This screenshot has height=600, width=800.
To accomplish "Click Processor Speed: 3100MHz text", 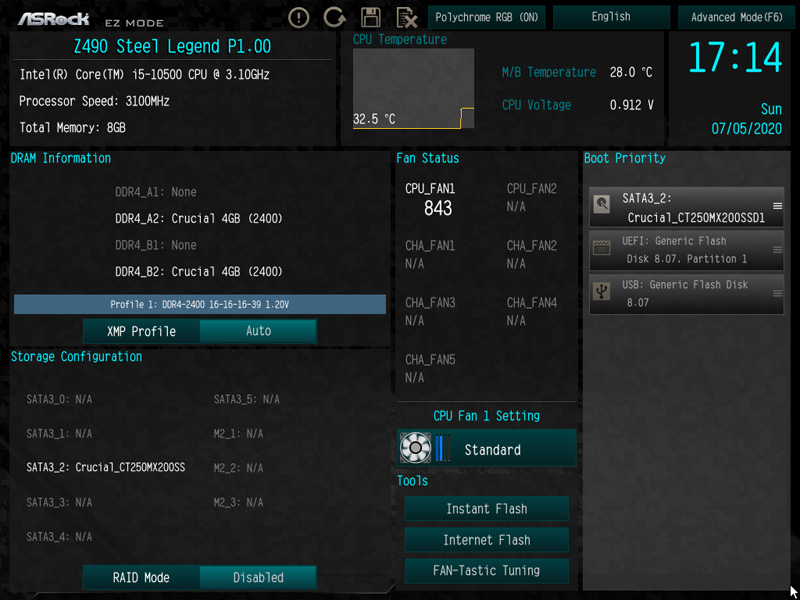I will pos(94,101).
